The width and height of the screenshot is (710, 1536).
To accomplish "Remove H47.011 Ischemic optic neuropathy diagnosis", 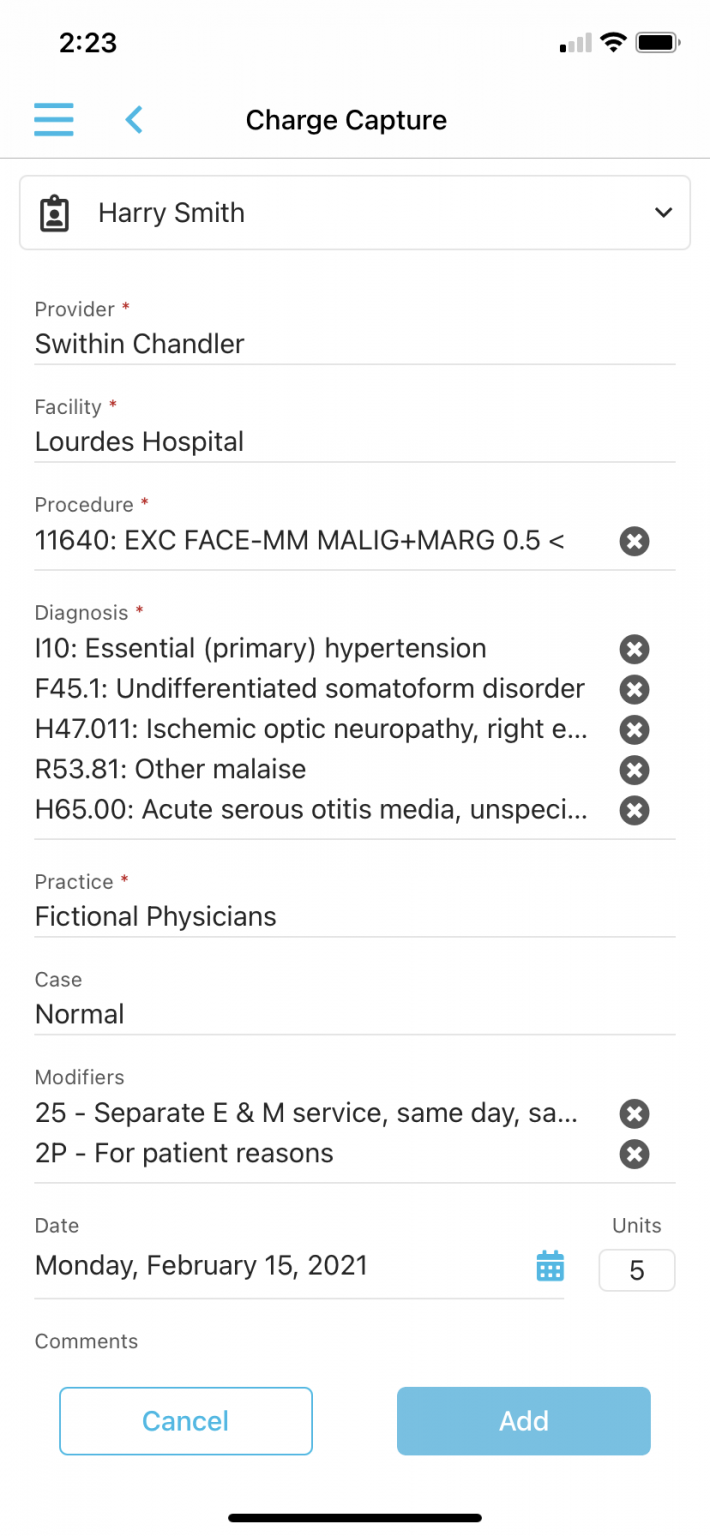I will [634, 730].
